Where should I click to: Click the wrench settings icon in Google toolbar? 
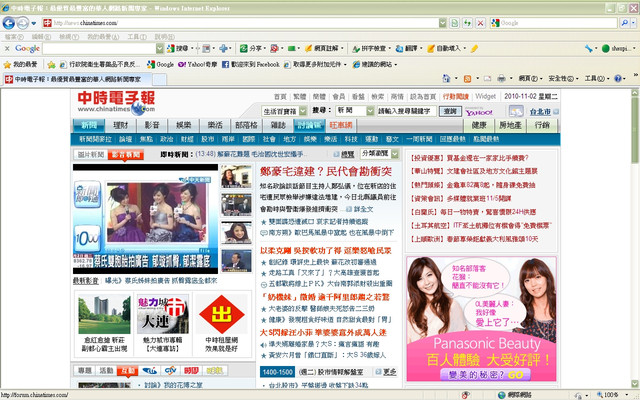pyautogui.click(x=588, y=48)
